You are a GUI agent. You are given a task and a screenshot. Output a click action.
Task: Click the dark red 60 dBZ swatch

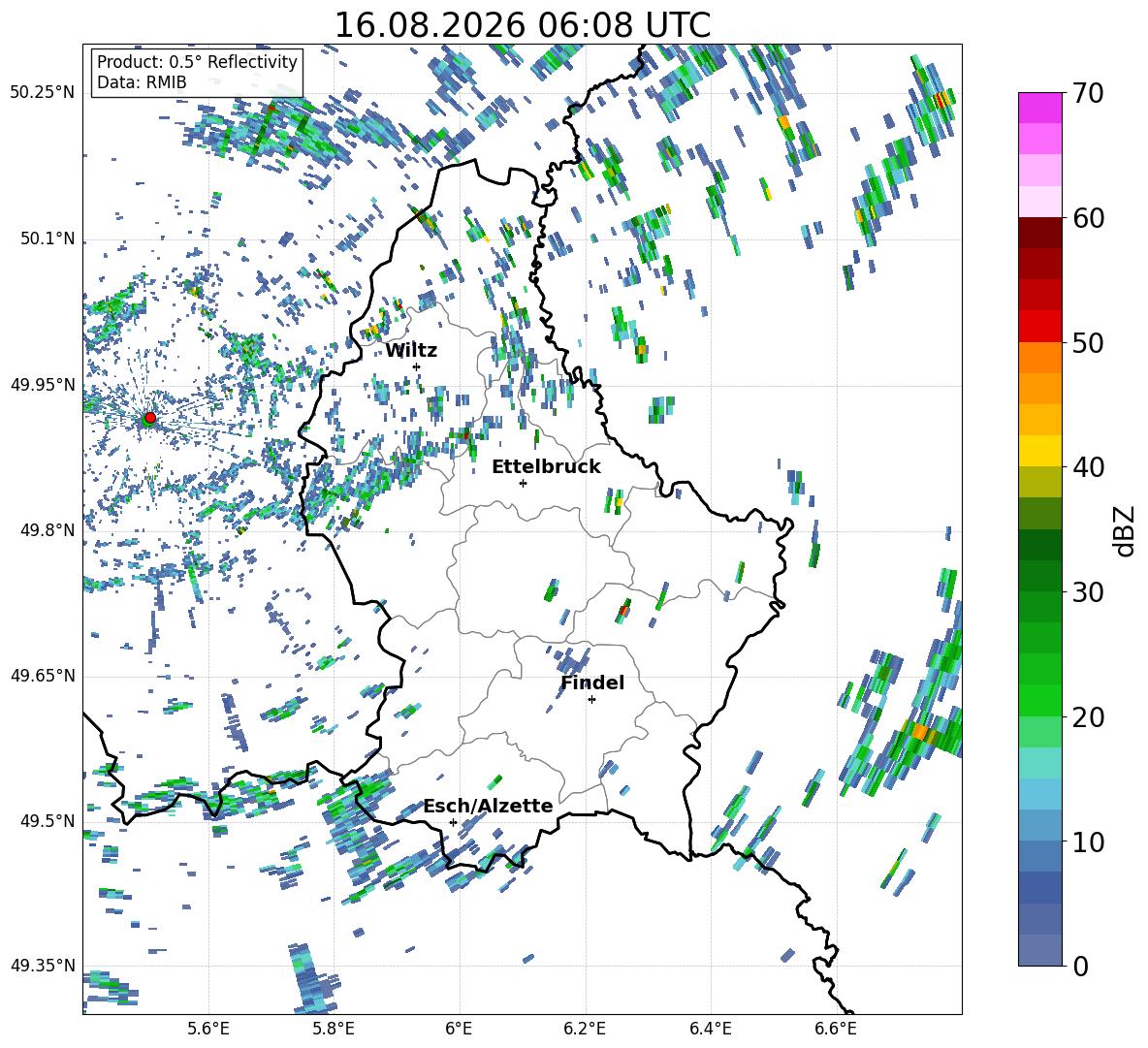tap(1039, 232)
